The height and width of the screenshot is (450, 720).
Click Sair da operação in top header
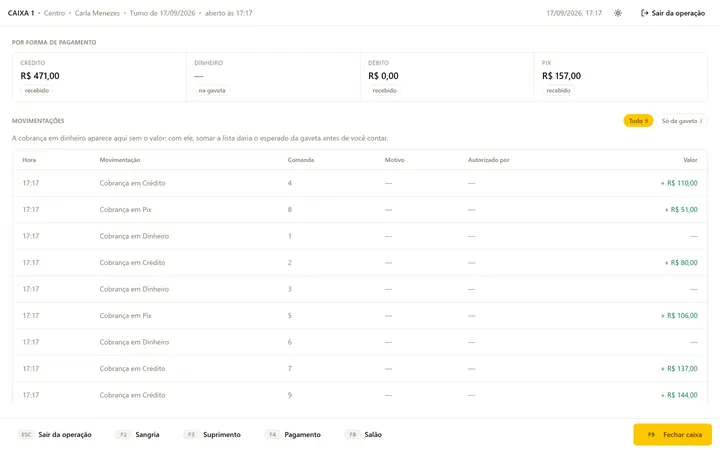pos(673,13)
